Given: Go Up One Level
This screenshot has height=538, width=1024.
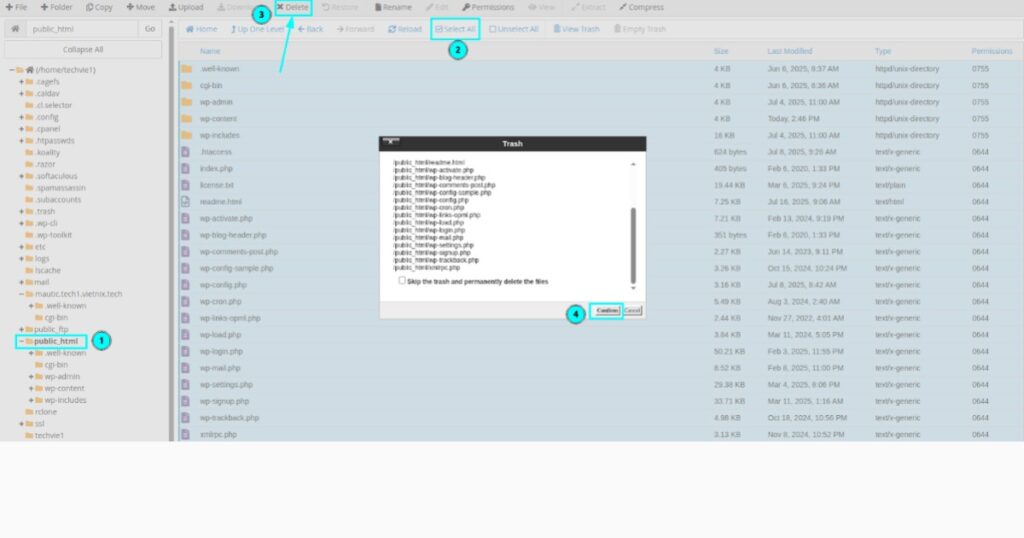Looking at the screenshot, I should (x=258, y=29).
